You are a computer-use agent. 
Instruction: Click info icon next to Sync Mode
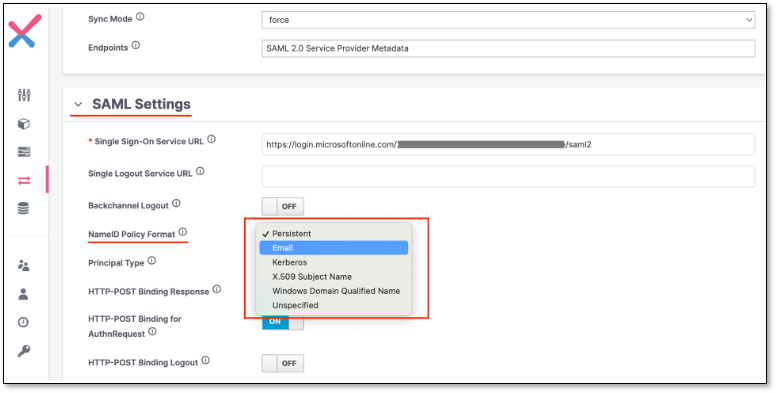click(x=140, y=17)
